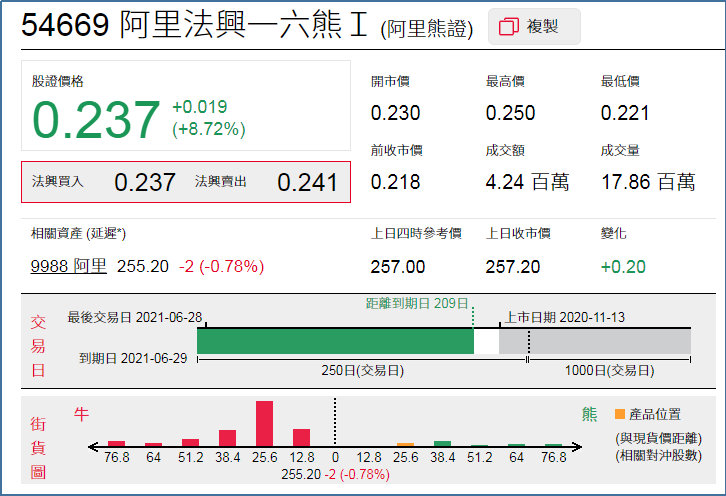This screenshot has width=726, height=496.
Task: Click the -2 (-0.78%) change beside 255.20
Action: point(221,266)
